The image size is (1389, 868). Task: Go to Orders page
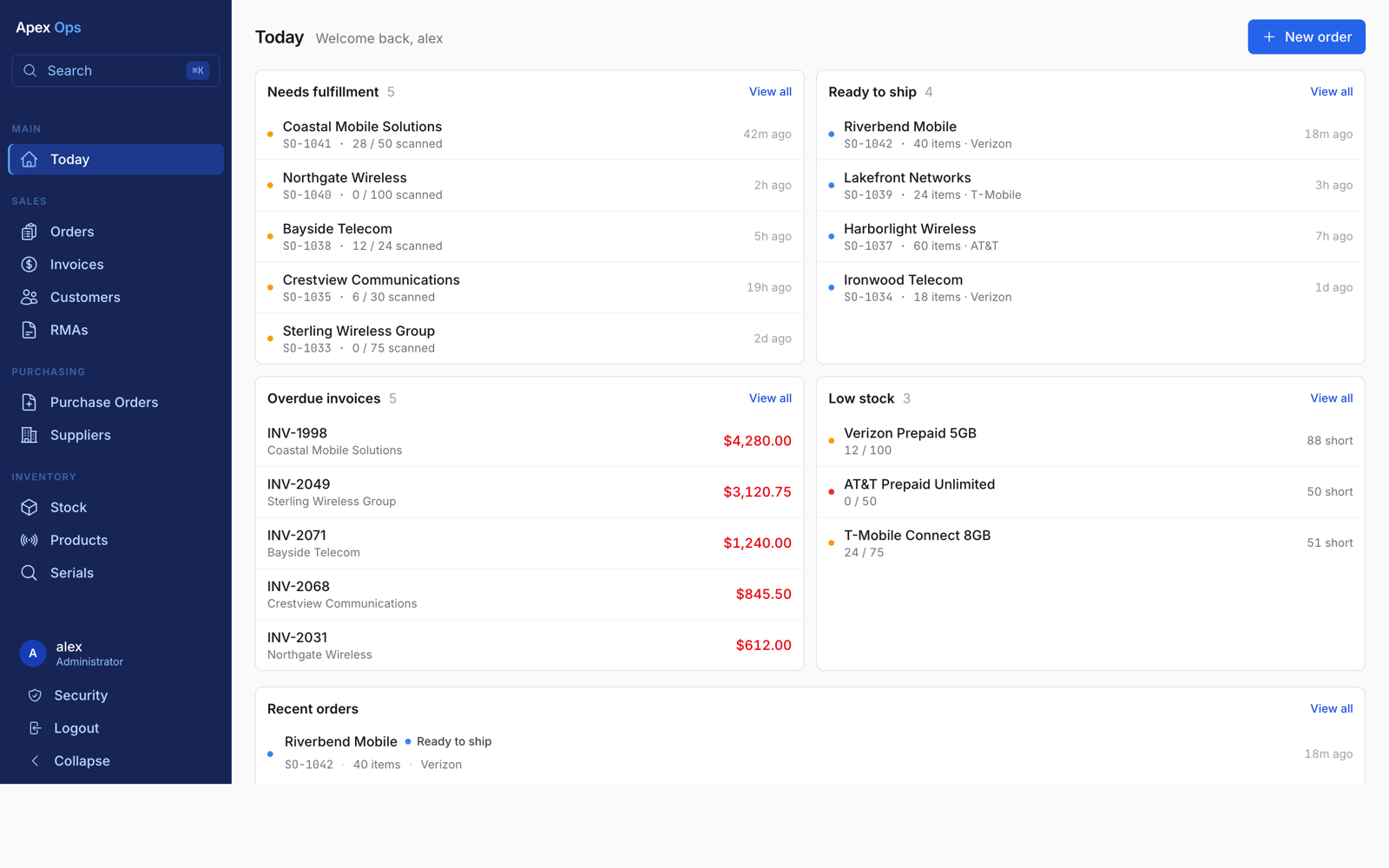[x=116, y=232]
